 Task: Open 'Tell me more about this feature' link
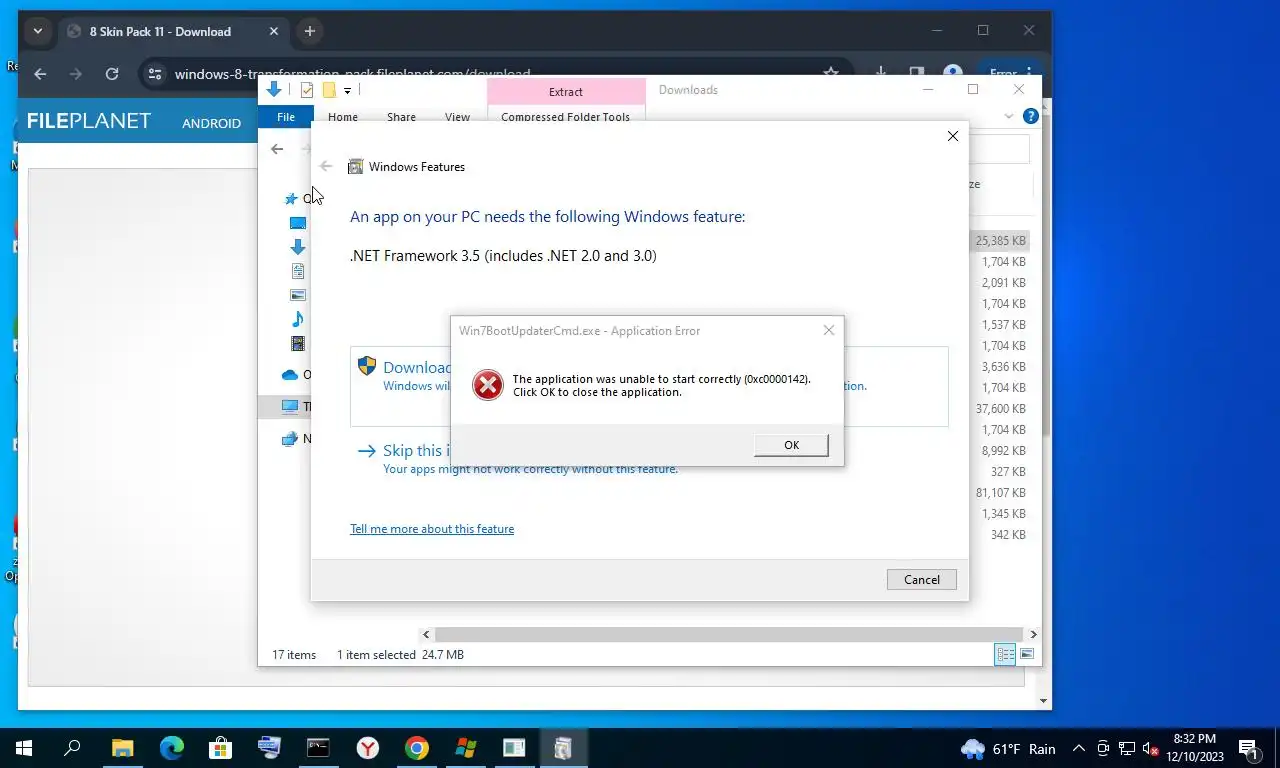click(432, 529)
